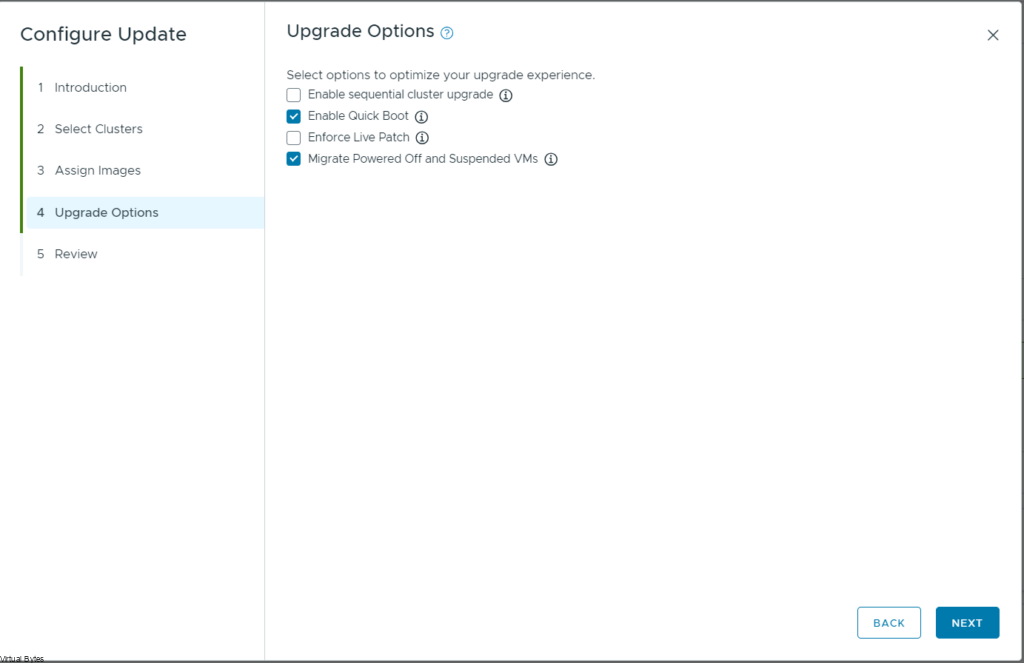
Task: Click info icon next to Enforce Live Patch
Action: point(422,138)
